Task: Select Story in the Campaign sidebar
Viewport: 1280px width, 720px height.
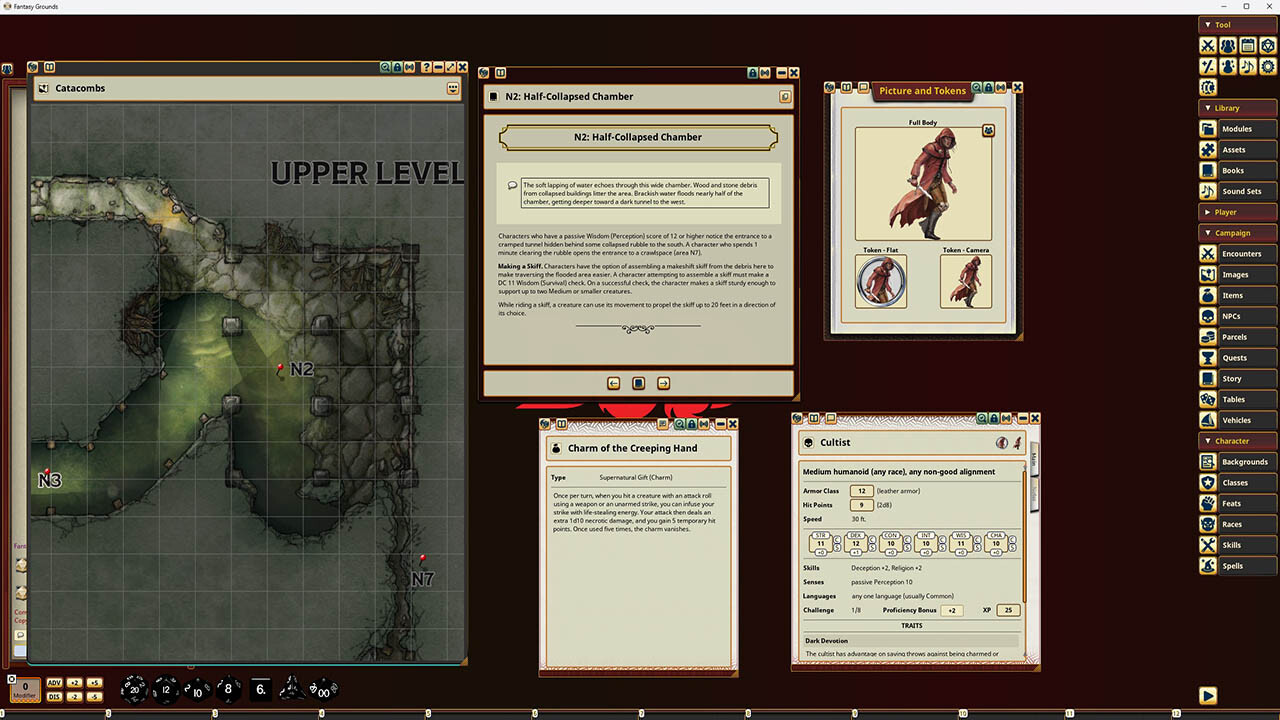Action: [x=1237, y=378]
